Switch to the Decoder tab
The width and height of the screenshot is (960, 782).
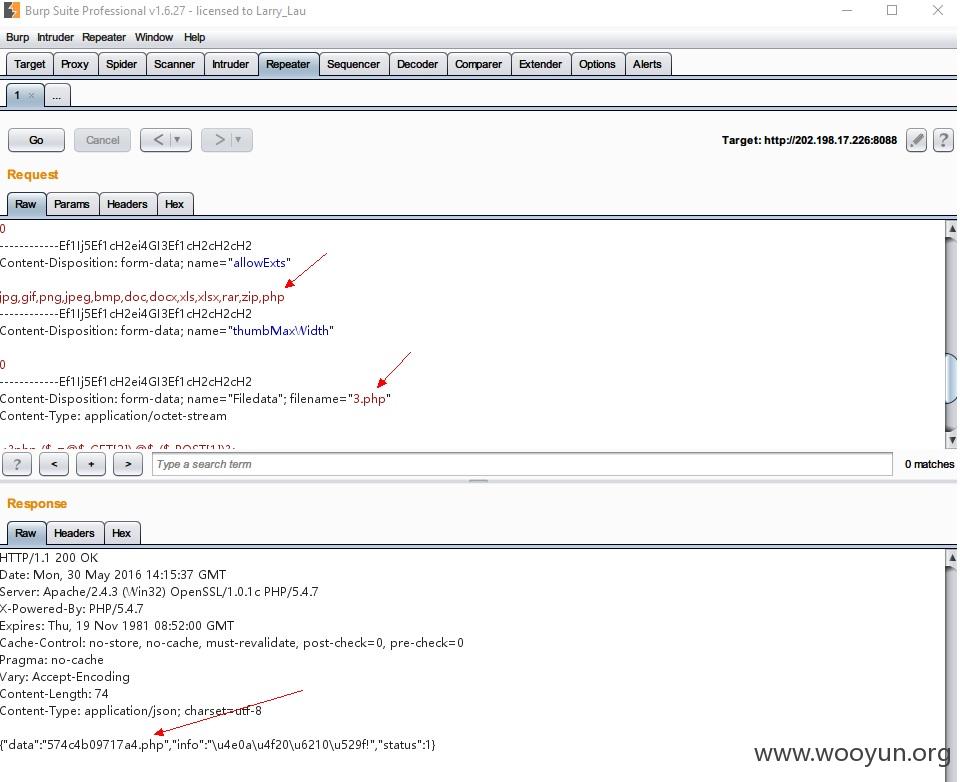pyautogui.click(x=418, y=64)
